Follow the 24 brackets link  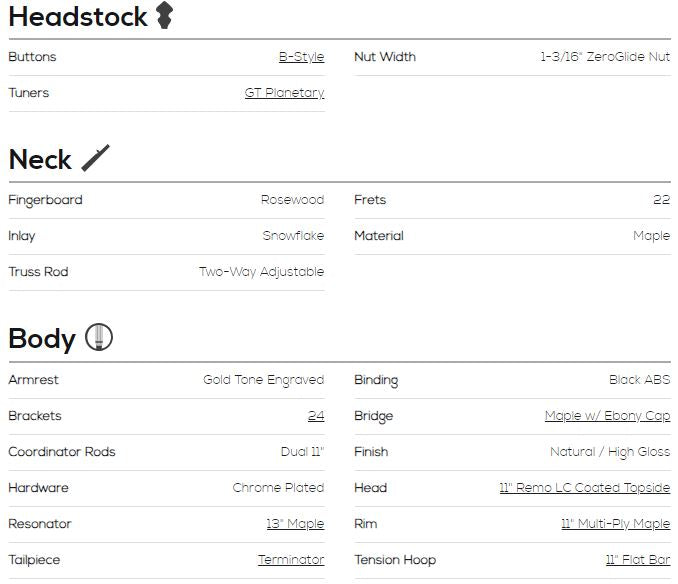pyautogui.click(x=316, y=415)
